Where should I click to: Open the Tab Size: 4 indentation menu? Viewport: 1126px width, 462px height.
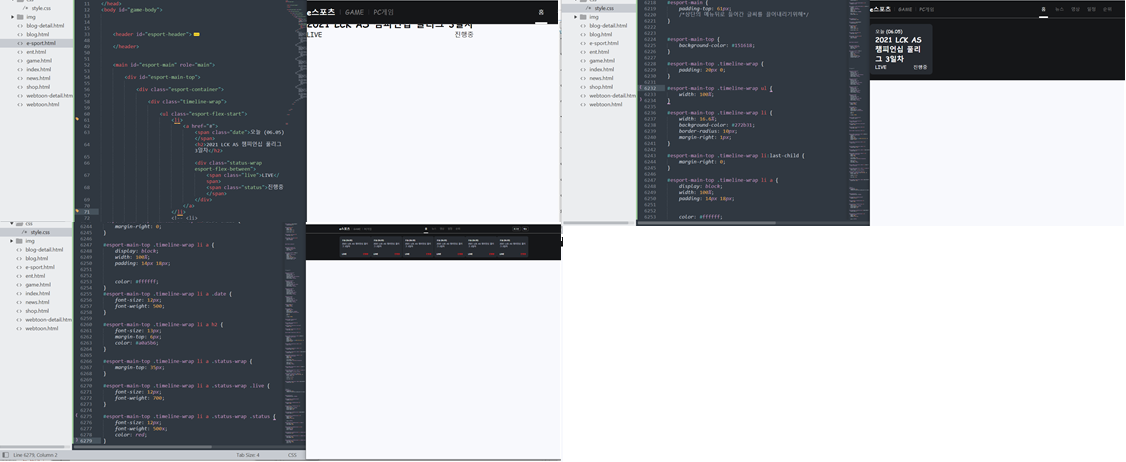pyautogui.click(x=248, y=455)
